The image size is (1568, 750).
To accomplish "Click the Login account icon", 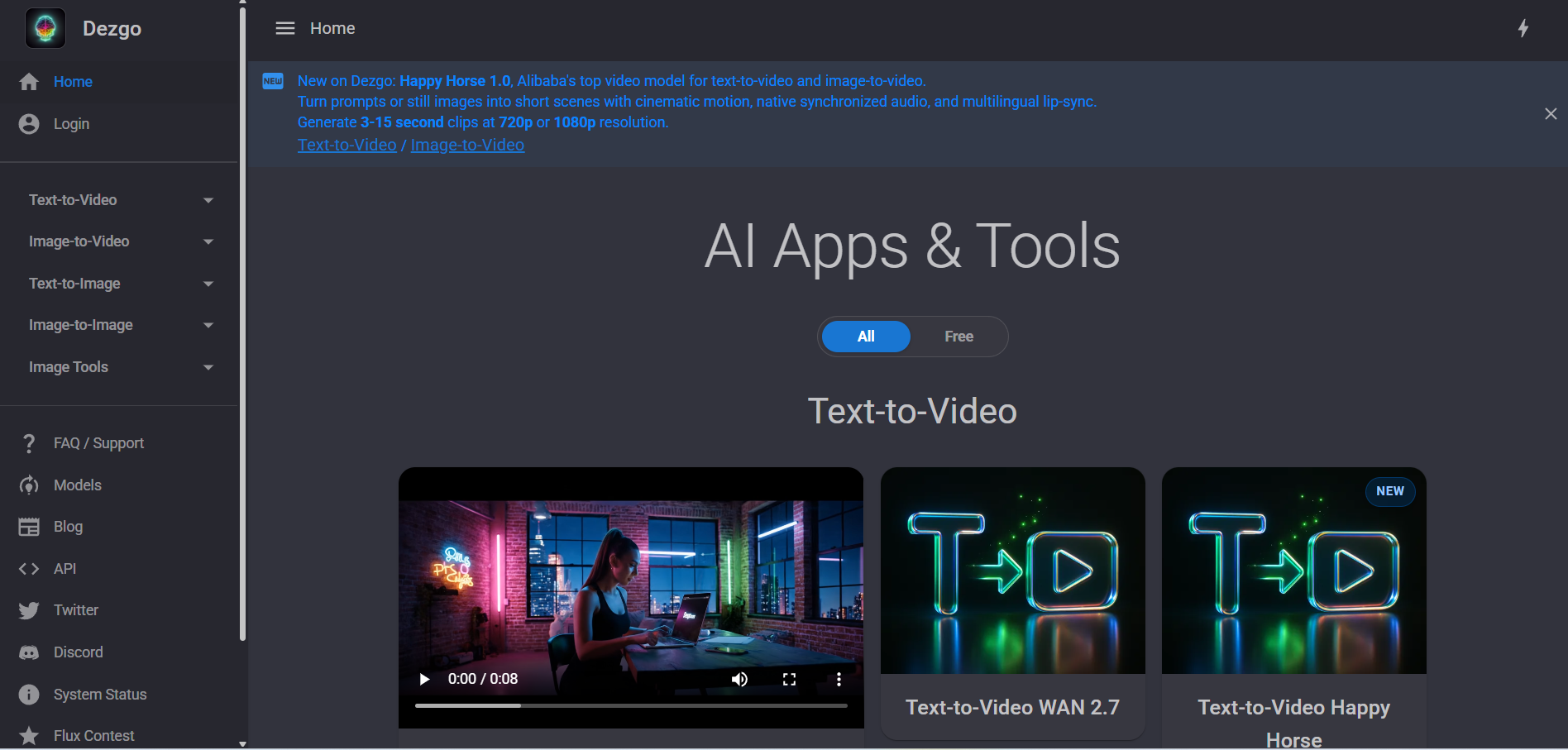I will pyautogui.click(x=29, y=124).
